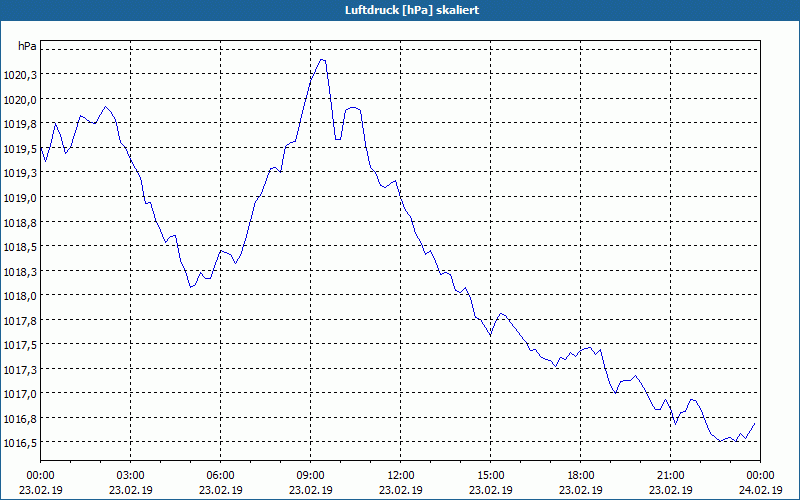
Task: Click the 23.02.19 date beneath 18:00
Action: click(x=581, y=490)
